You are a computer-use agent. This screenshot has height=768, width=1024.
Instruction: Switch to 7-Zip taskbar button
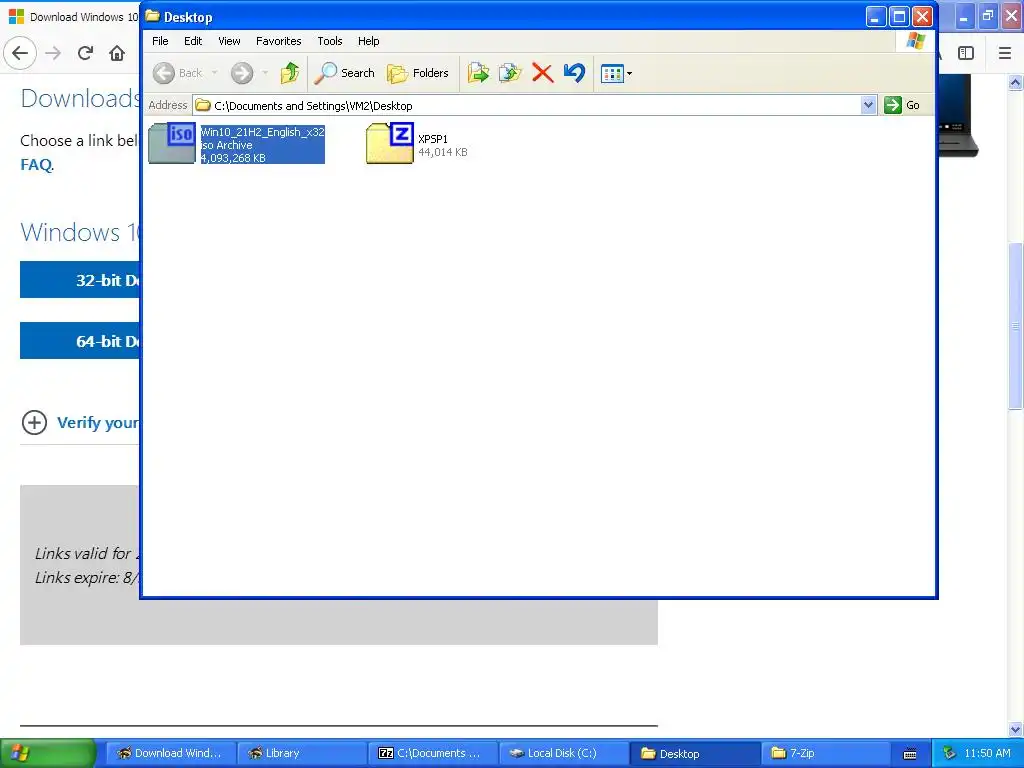pyautogui.click(x=826, y=753)
